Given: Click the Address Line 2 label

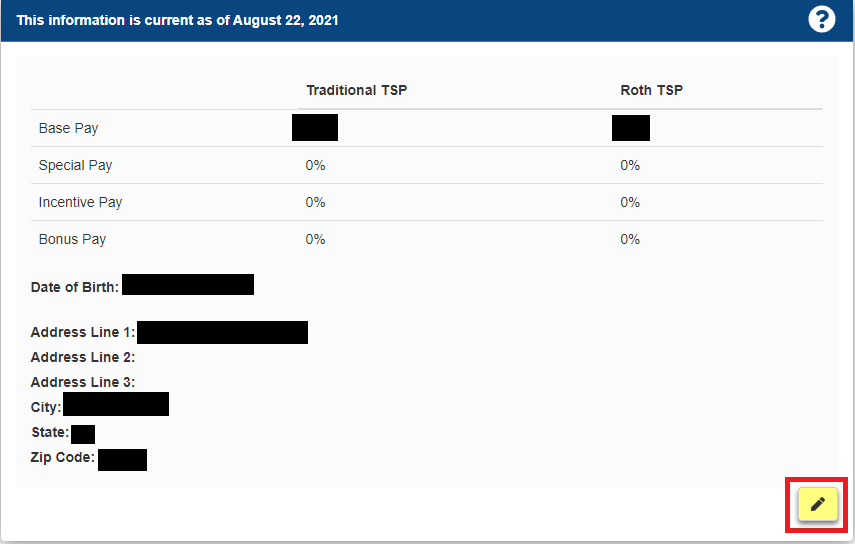Looking at the screenshot, I should pyautogui.click(x=83, y=357).
